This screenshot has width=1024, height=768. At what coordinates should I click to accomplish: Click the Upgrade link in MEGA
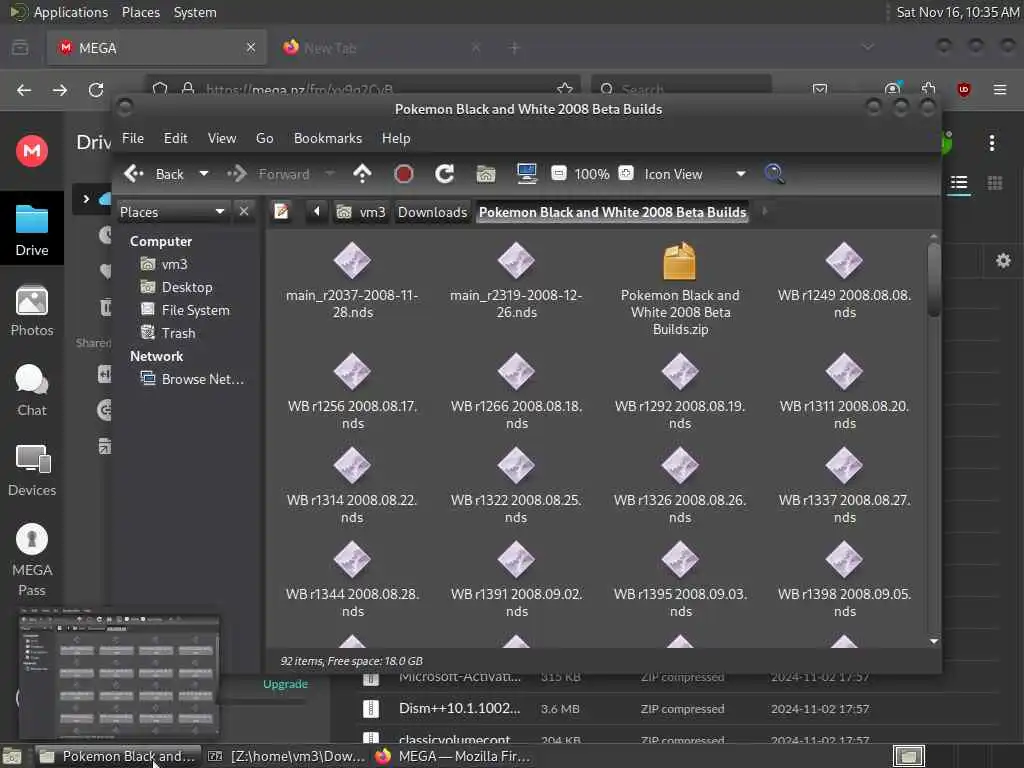point(285,684)
